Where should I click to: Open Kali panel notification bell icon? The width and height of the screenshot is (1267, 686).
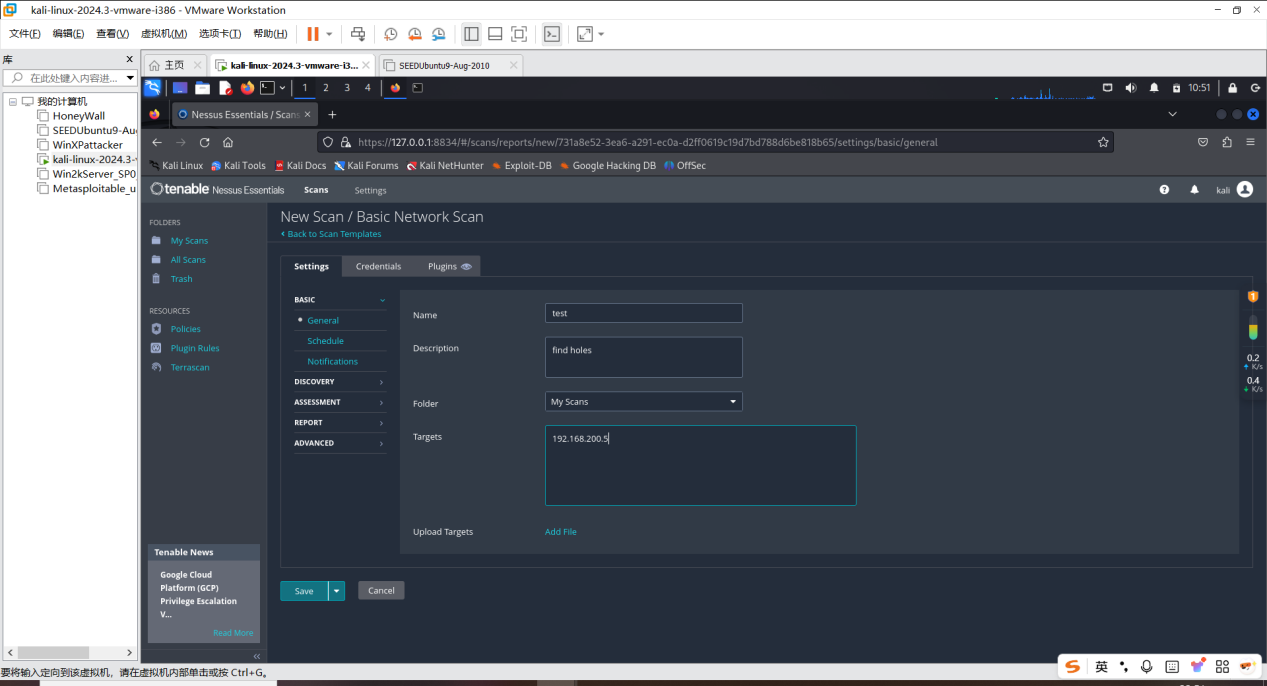click(x=1154, y=88)
